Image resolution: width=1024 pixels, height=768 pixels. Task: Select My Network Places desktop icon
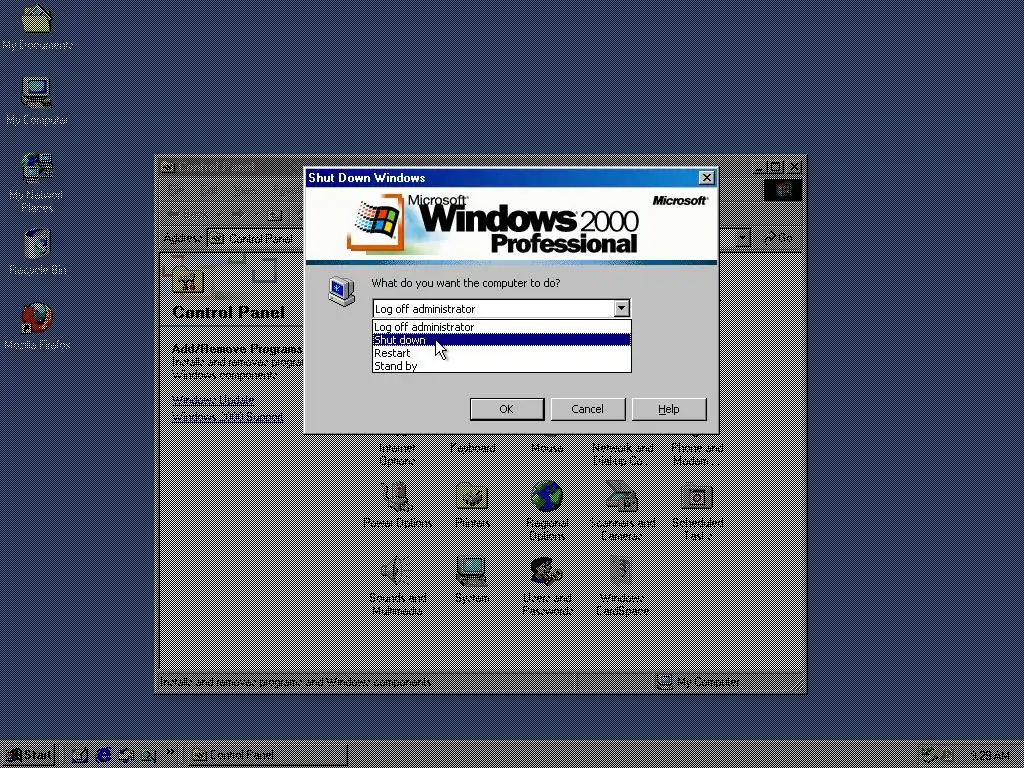point(37,182)
